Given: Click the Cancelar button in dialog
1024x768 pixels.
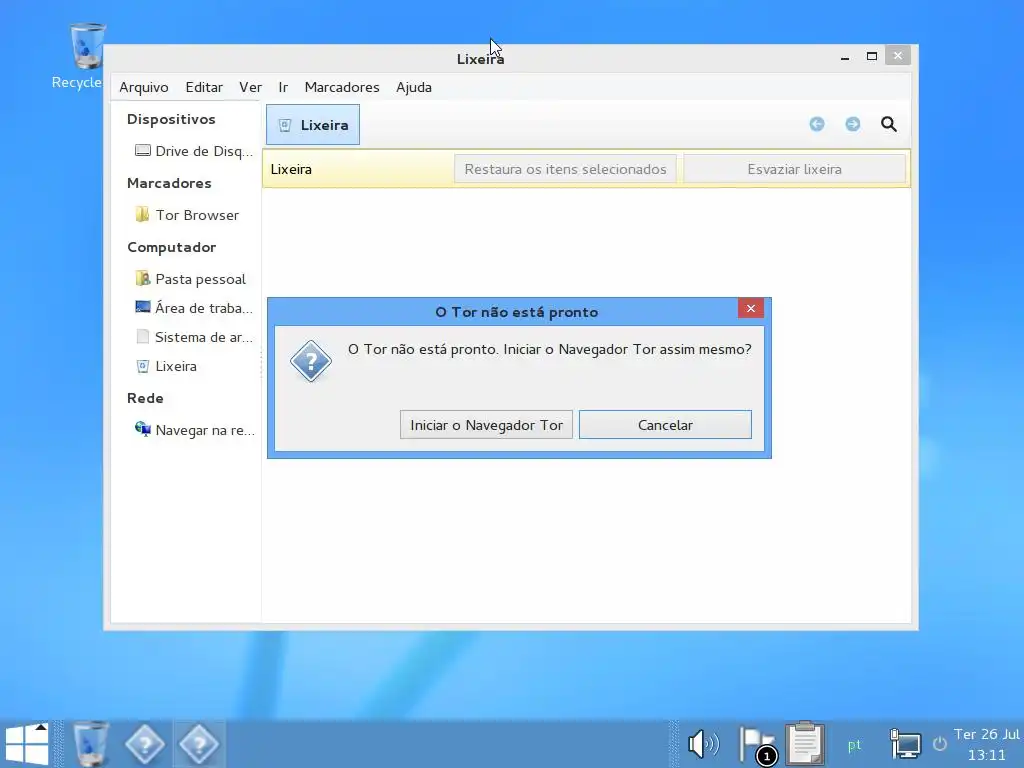Looking at the screenshot, I should coord(665,425).
